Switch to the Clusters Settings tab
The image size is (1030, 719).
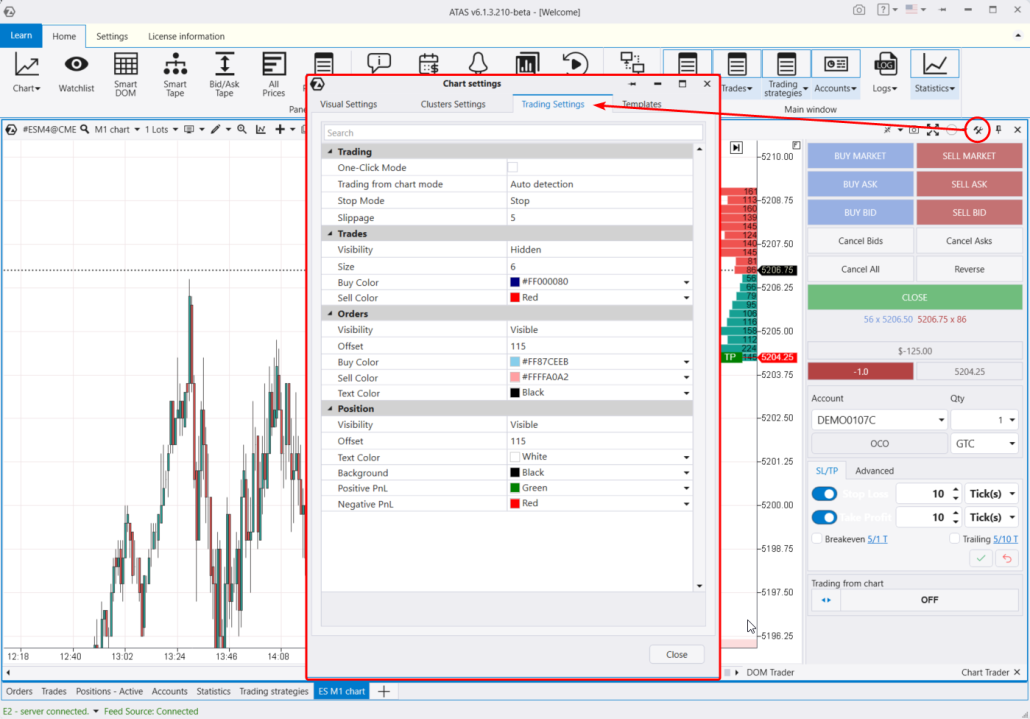[x=453, y=104]
